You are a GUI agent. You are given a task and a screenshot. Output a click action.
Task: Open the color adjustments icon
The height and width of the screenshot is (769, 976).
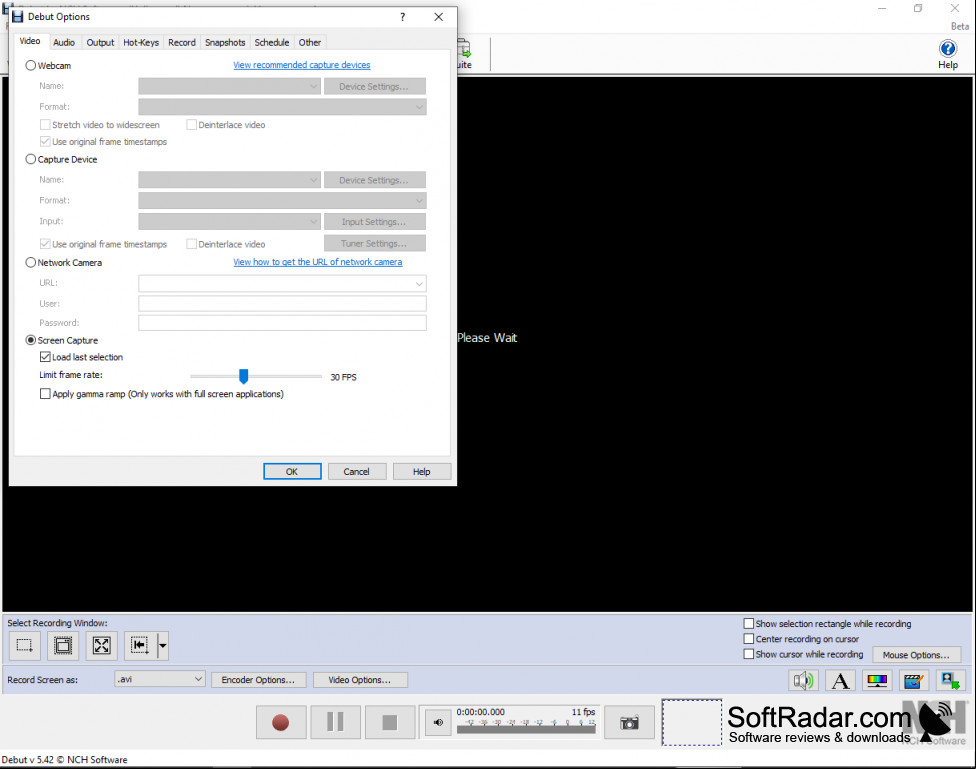[x=877, y=681]
